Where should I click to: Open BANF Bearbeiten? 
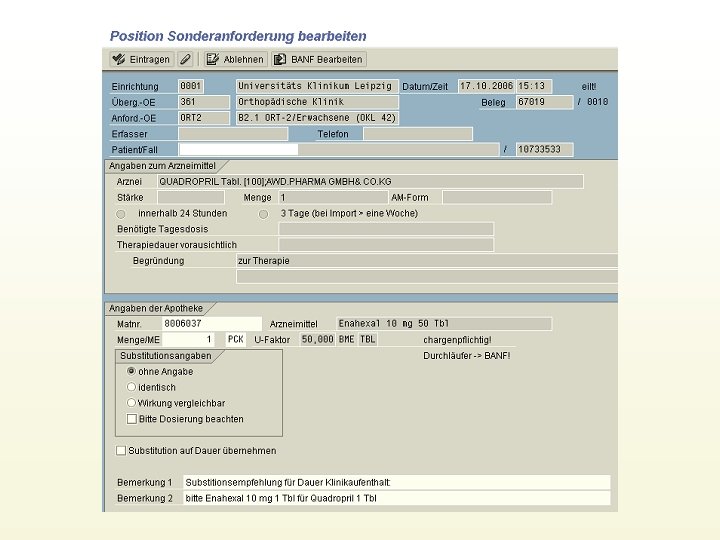(x=319, y=59)
